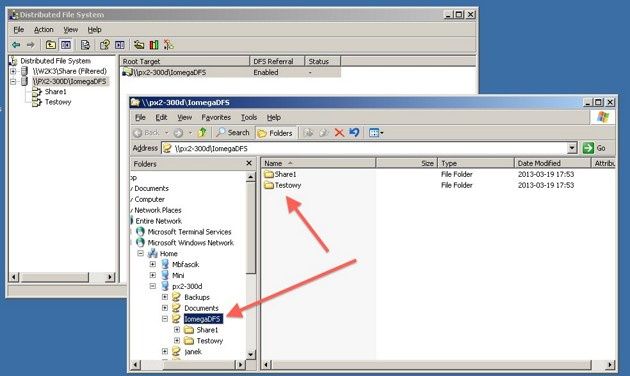Collapse the \\PX2-300D\IomegaDFS node in DFS tree
The width and height of the screenshot is (630, 376).
[13, 82]
